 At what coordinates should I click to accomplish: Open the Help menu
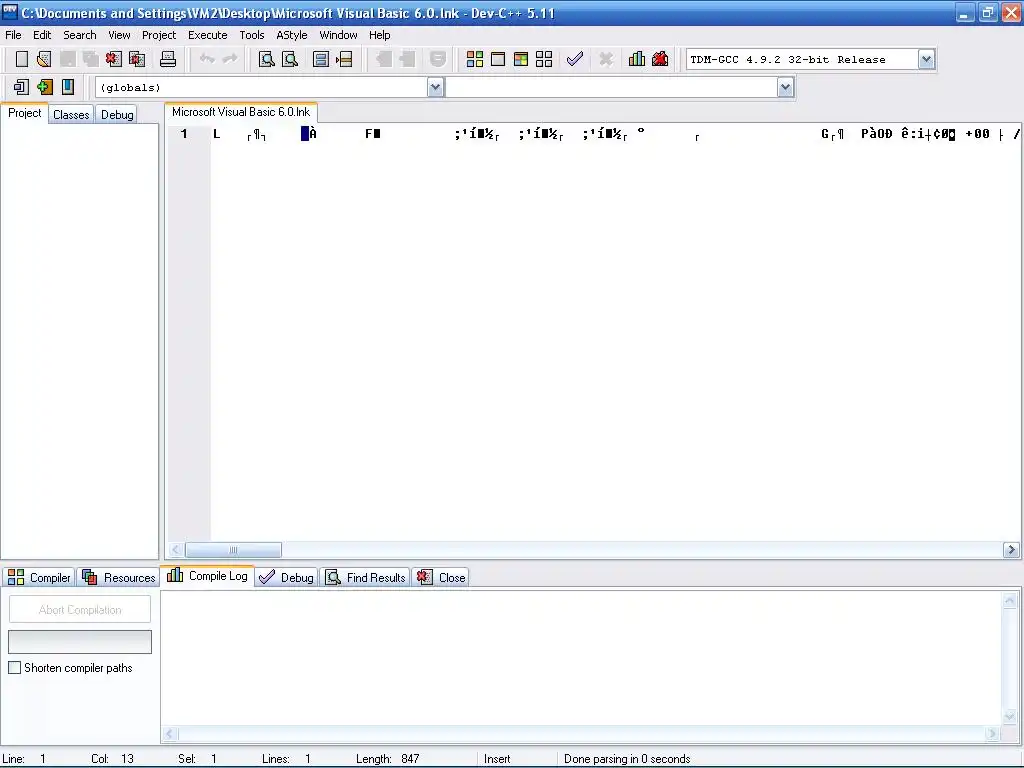coord(379,35)
